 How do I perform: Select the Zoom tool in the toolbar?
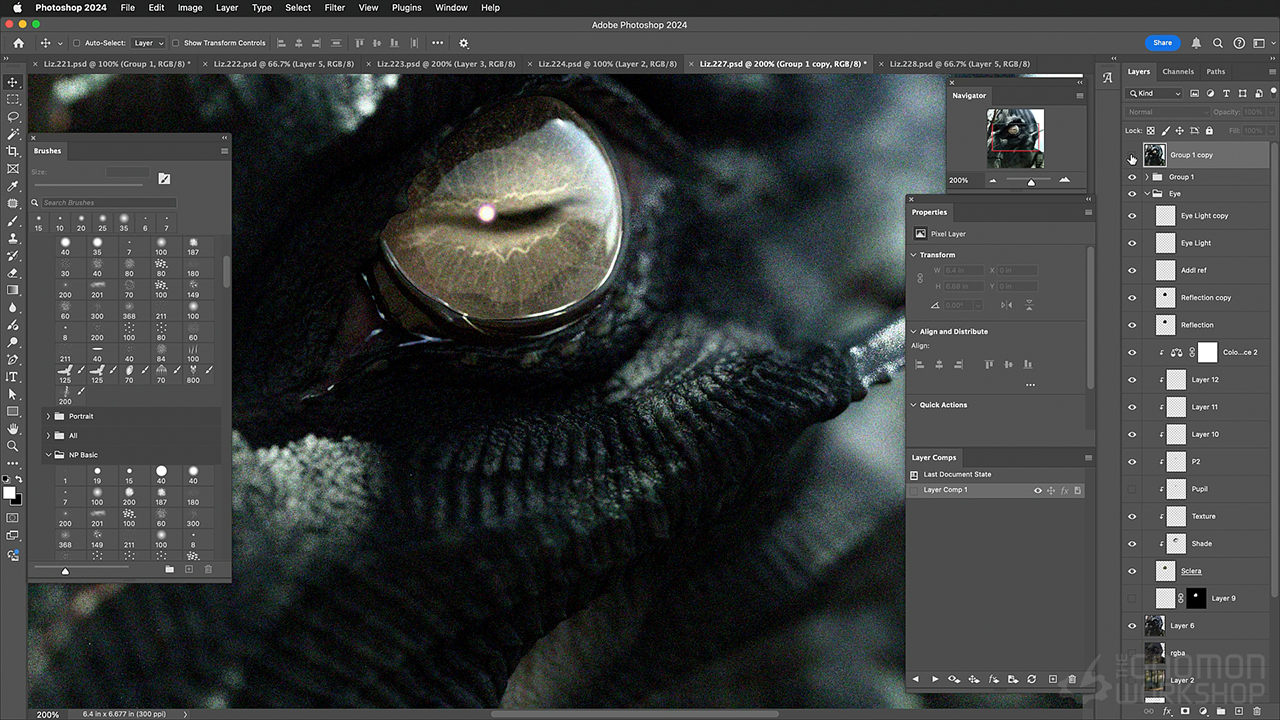click(x=13, y=446)
